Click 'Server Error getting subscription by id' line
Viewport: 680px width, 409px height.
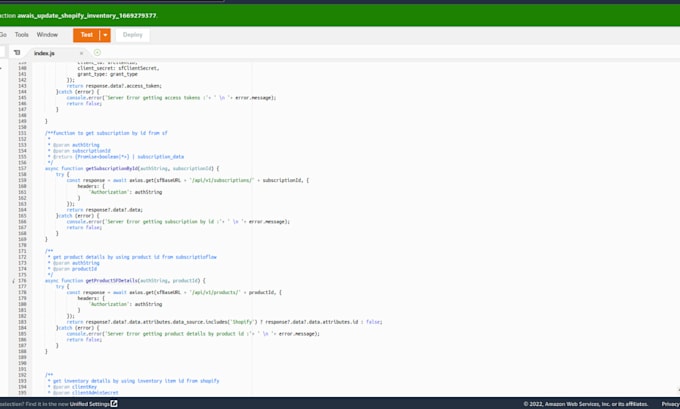[178, 222]
